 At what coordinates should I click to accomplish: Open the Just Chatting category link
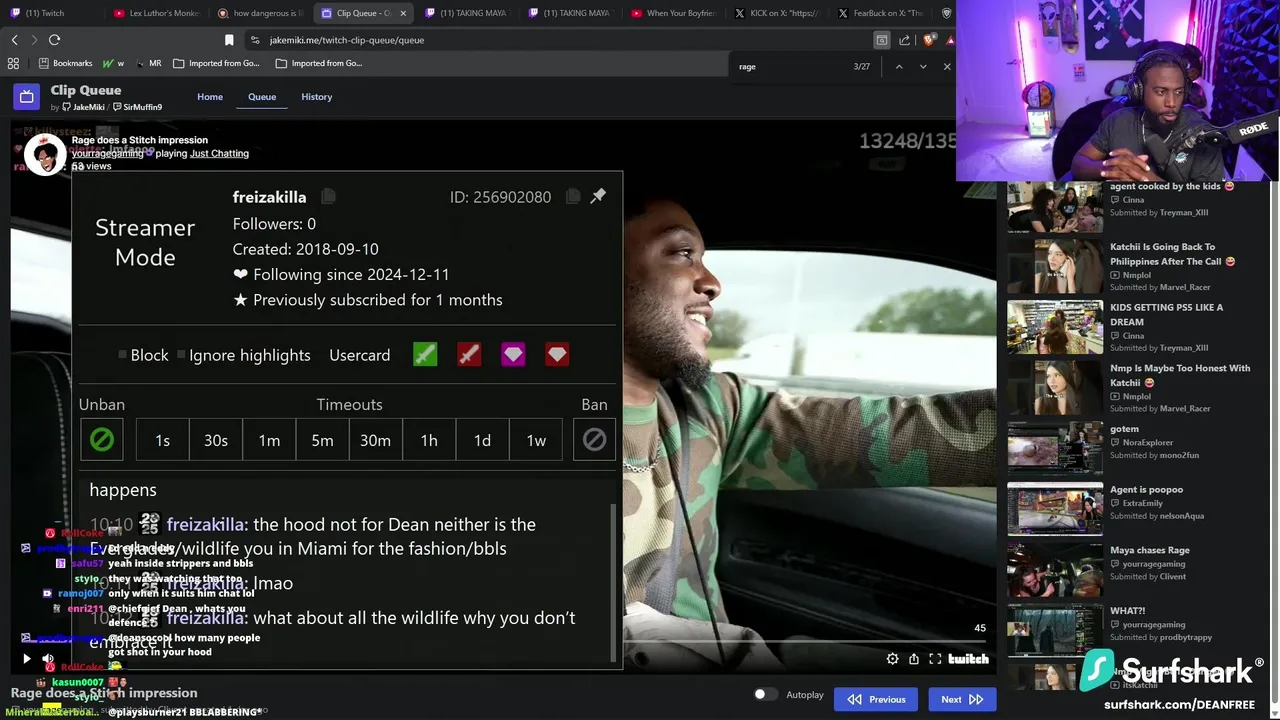tap(219, 153)
